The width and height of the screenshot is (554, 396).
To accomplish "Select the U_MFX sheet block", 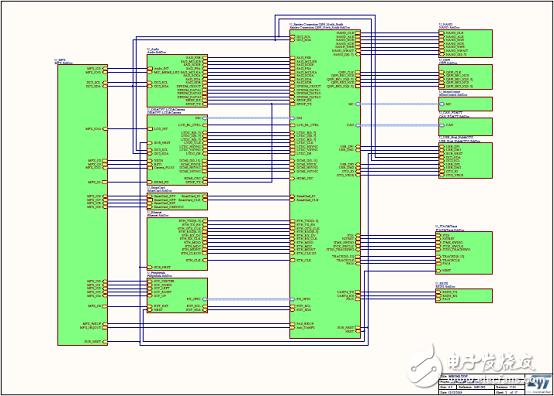I will tap(82, 205).
